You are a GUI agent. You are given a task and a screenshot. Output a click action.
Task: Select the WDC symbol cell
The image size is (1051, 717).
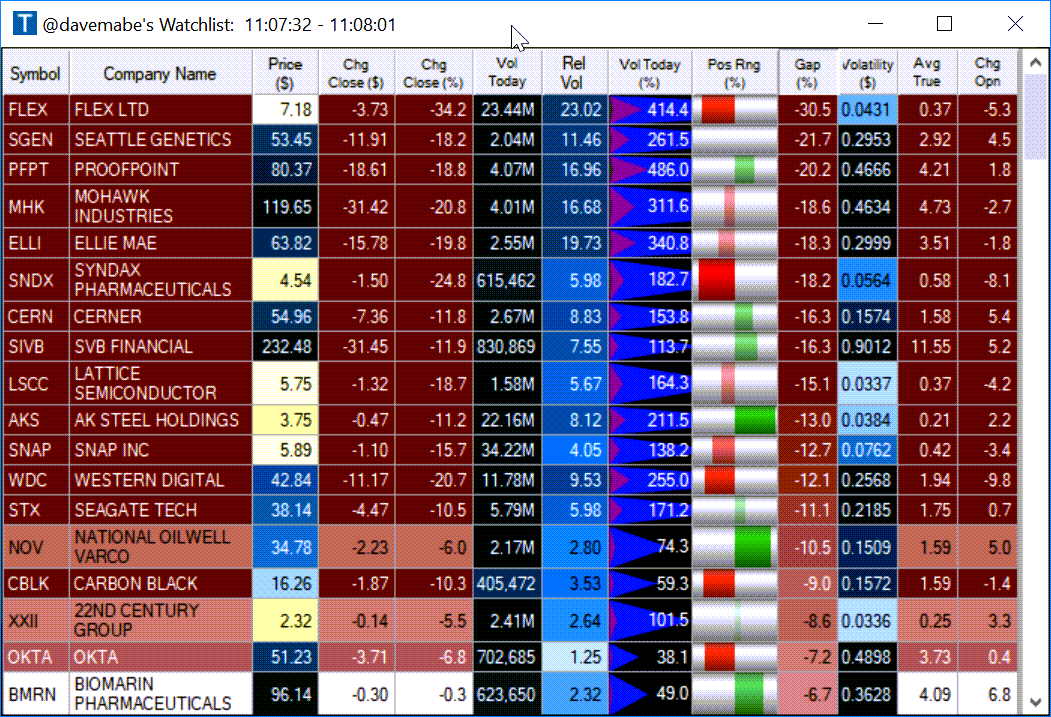pyautogui.click(x=36, y=480)
